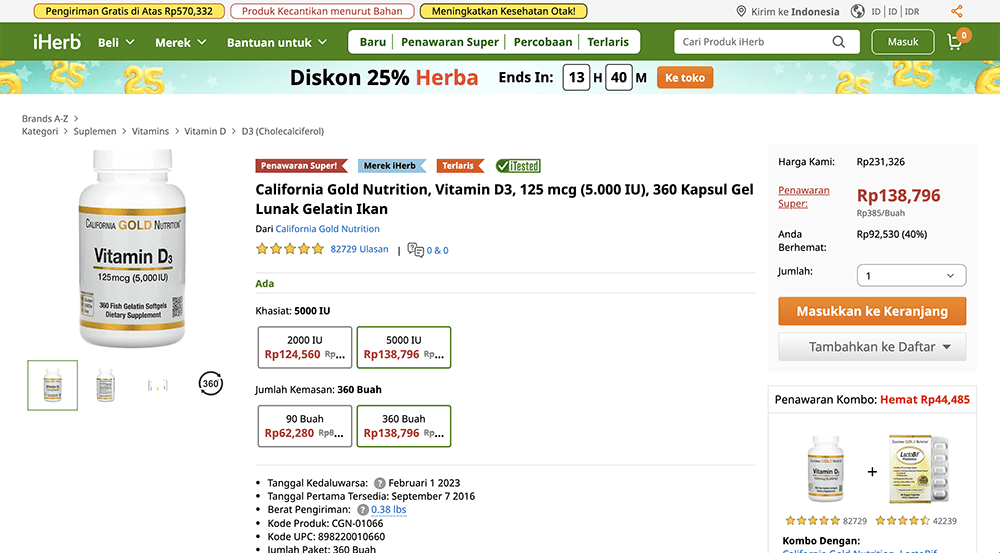Expand the Tambahkan ke Daftar dropdown

click(872, 347)
